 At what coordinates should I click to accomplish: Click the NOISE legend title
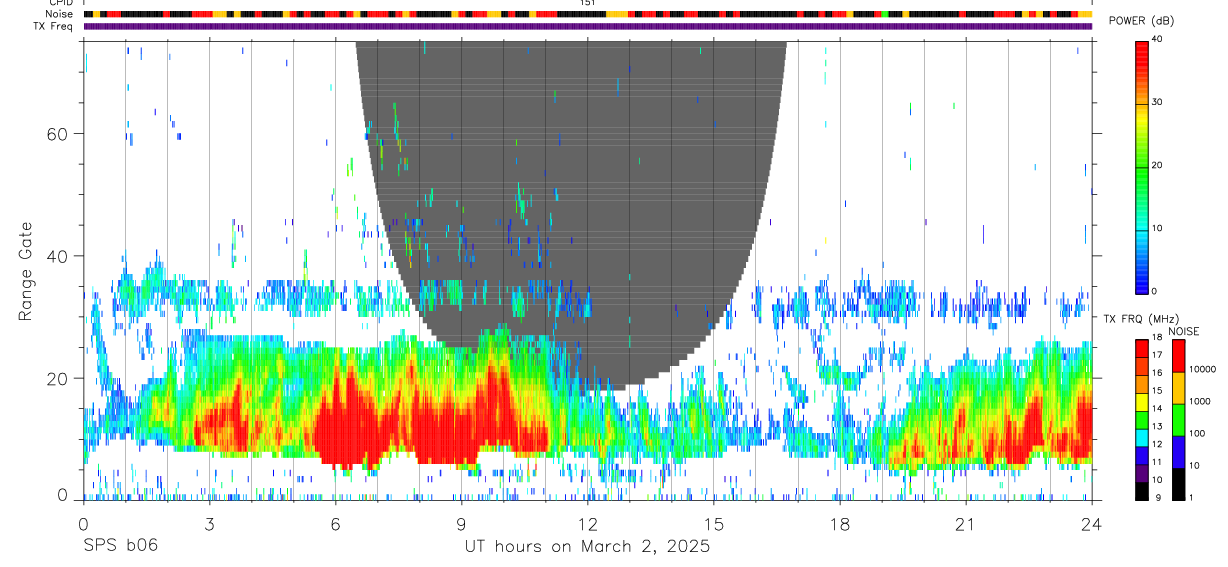click(1183, 331)
